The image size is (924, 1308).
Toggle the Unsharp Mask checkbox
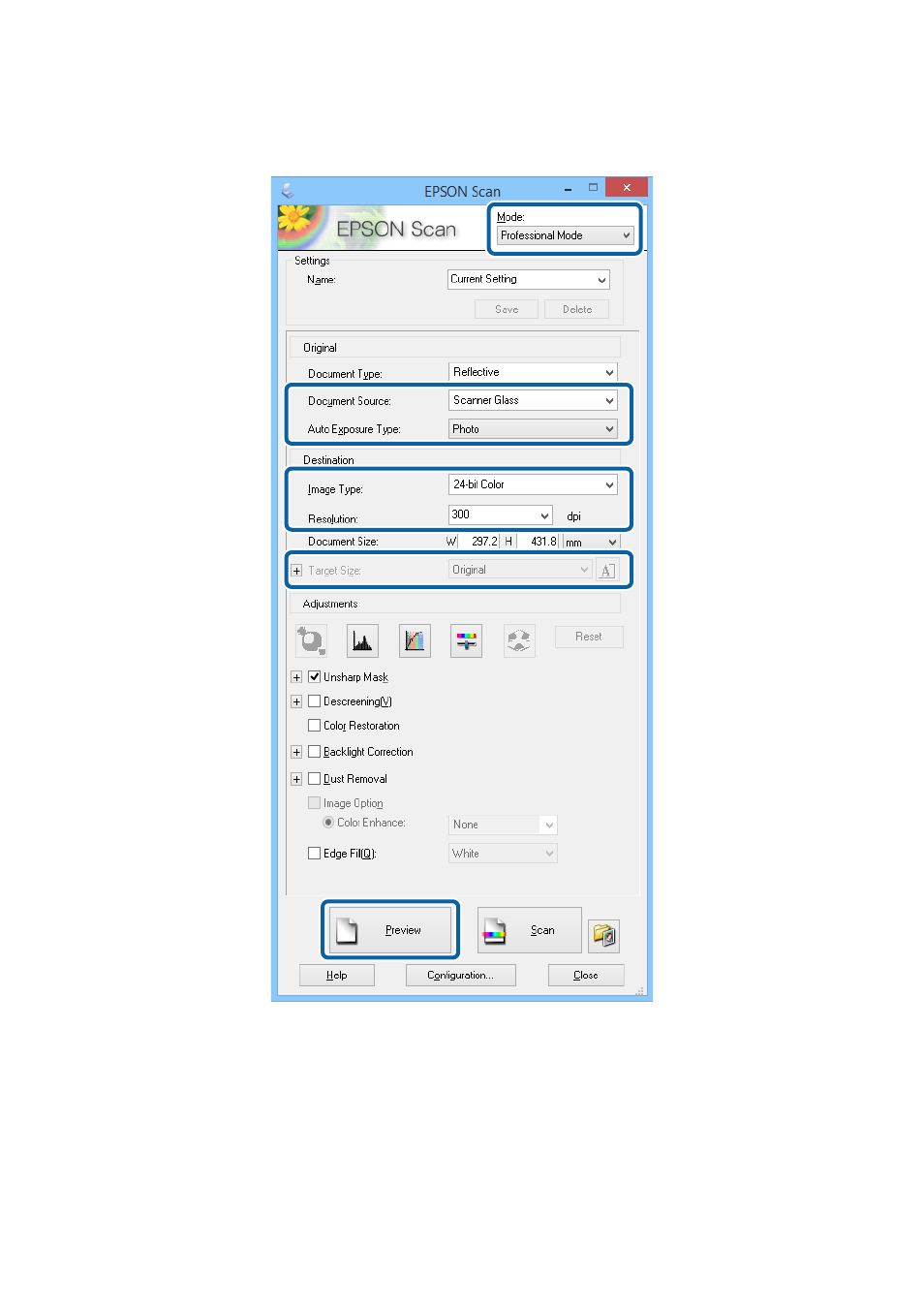314,676
